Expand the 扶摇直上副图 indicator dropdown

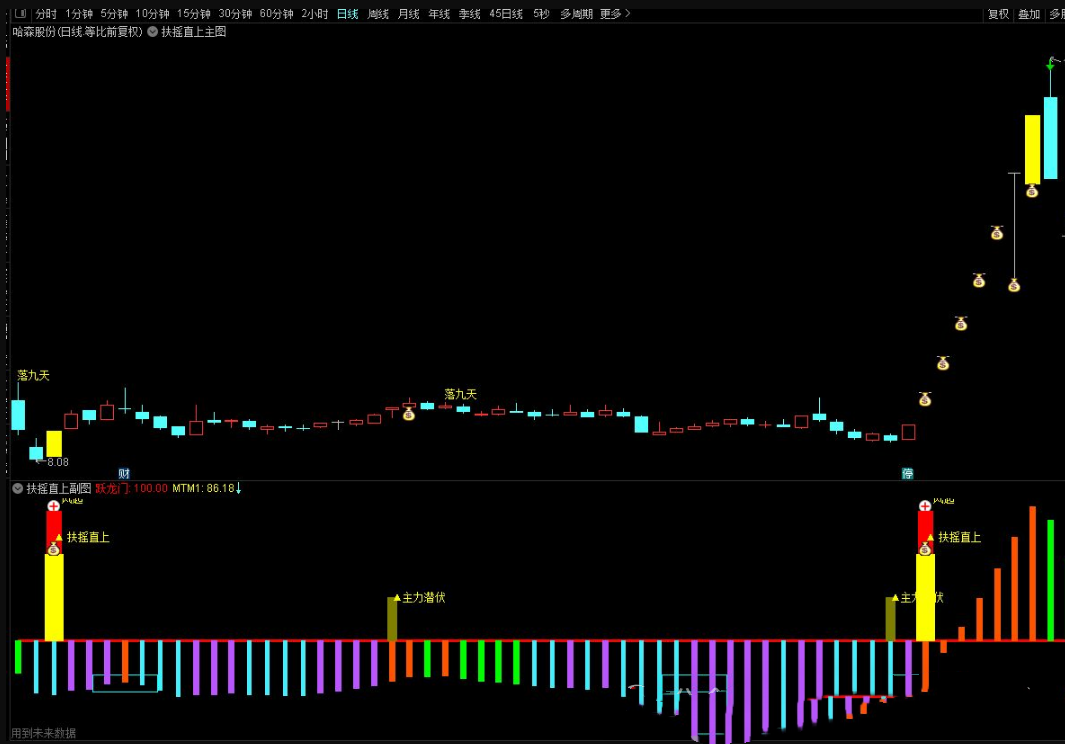(18, 489)
